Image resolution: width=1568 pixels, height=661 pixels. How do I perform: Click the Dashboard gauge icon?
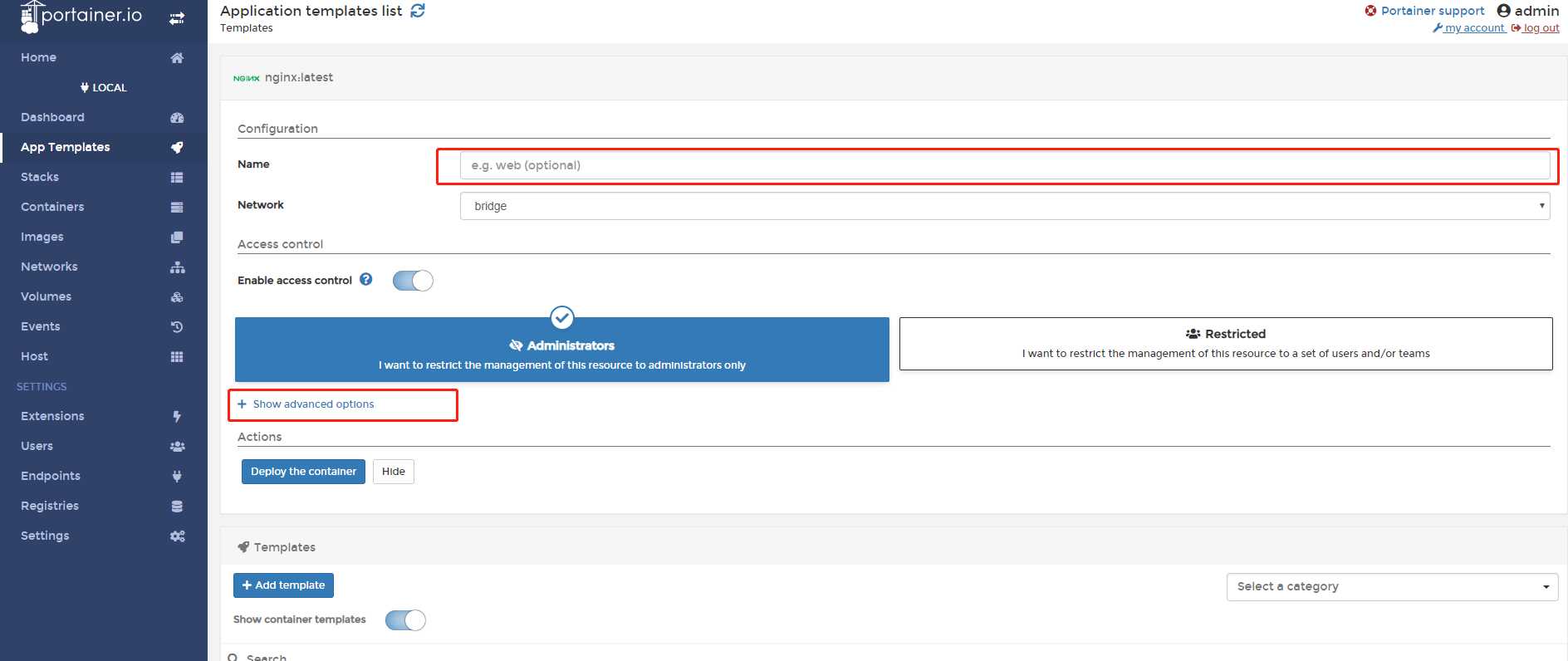coord(177,118)
